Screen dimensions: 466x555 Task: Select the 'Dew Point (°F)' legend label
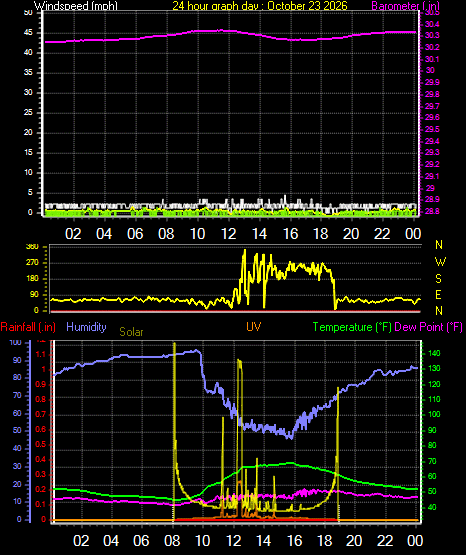click(x=428, y=327)
